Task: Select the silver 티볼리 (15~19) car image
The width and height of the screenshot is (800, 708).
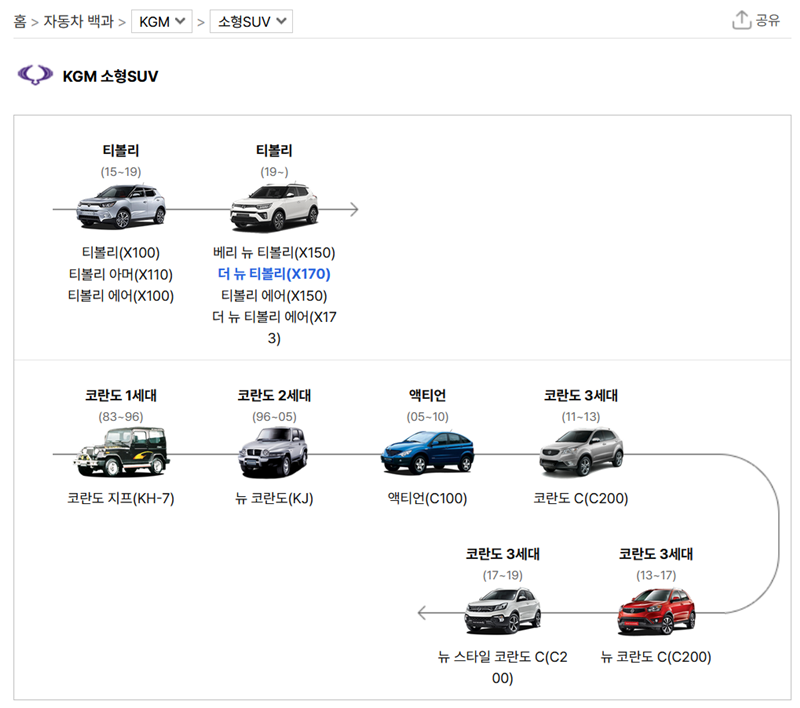Action: point(121,206)
